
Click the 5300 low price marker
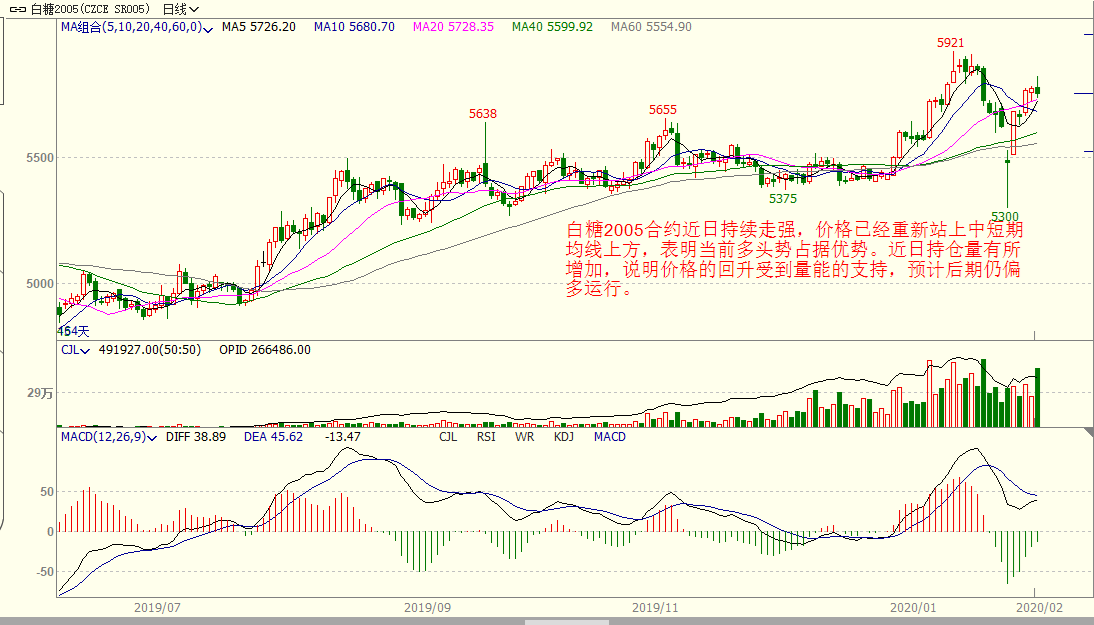pos(1004,217)
